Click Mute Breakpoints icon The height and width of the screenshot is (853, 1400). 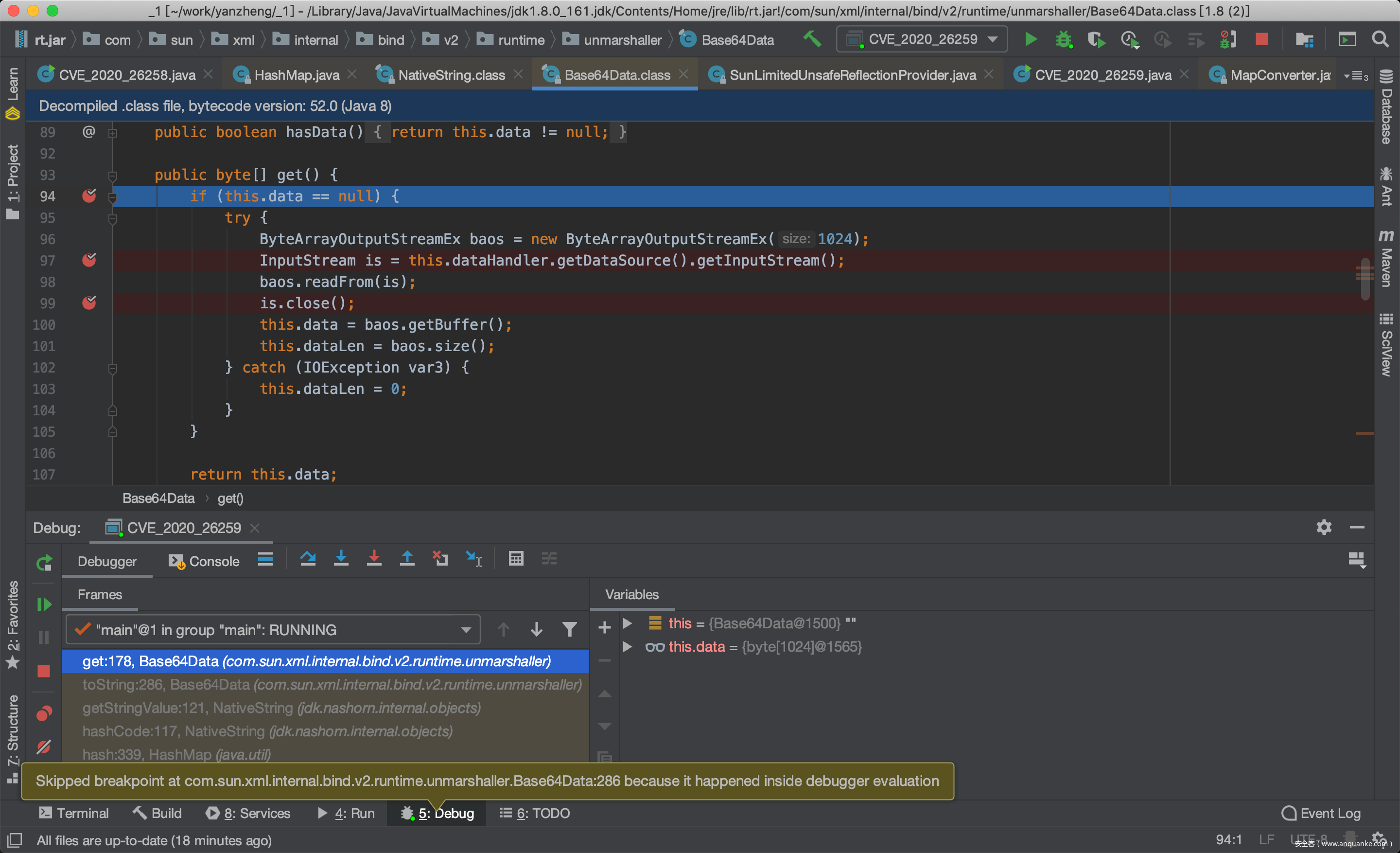pyautogui.click(x=44, y=746)
